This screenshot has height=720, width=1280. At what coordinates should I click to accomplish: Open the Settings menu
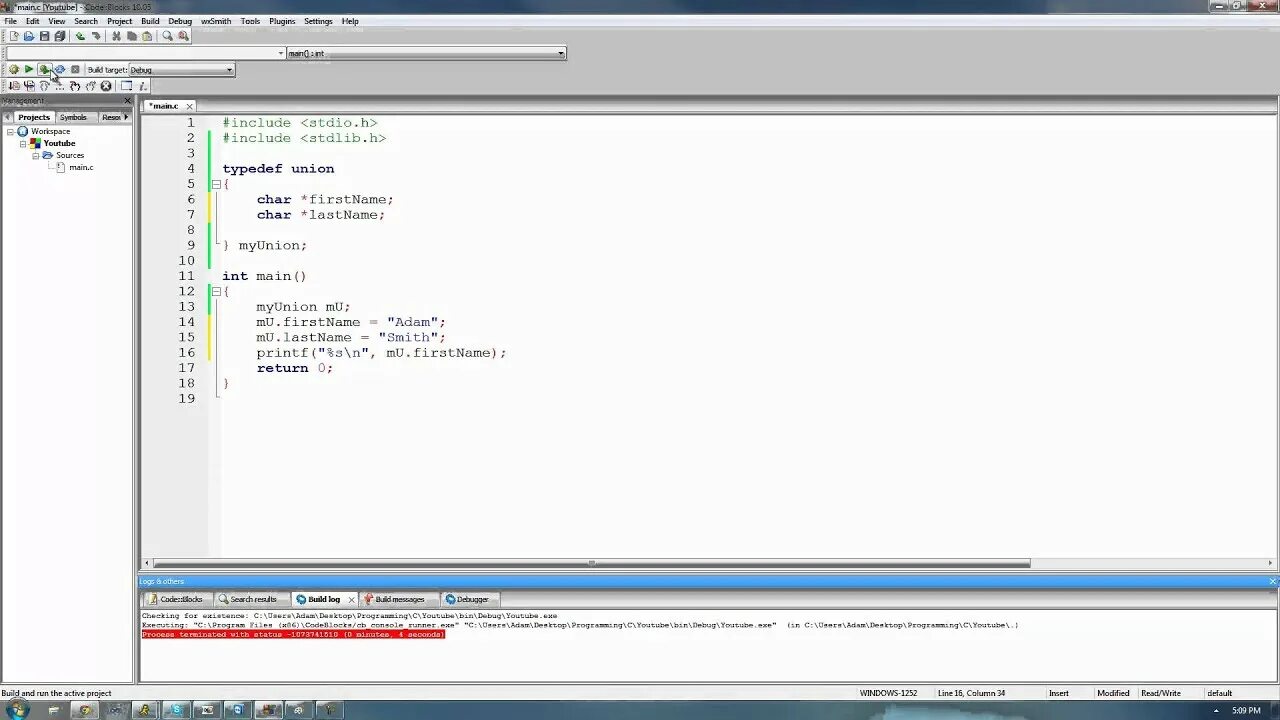tap(318, 21)
